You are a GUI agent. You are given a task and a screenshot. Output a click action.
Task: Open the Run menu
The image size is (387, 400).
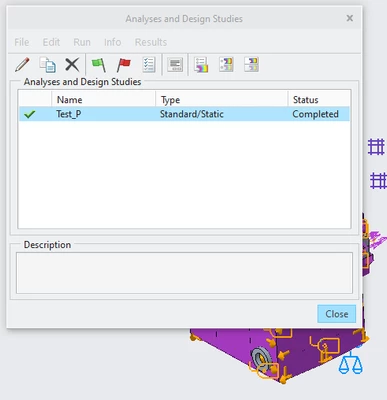point(82,42)
